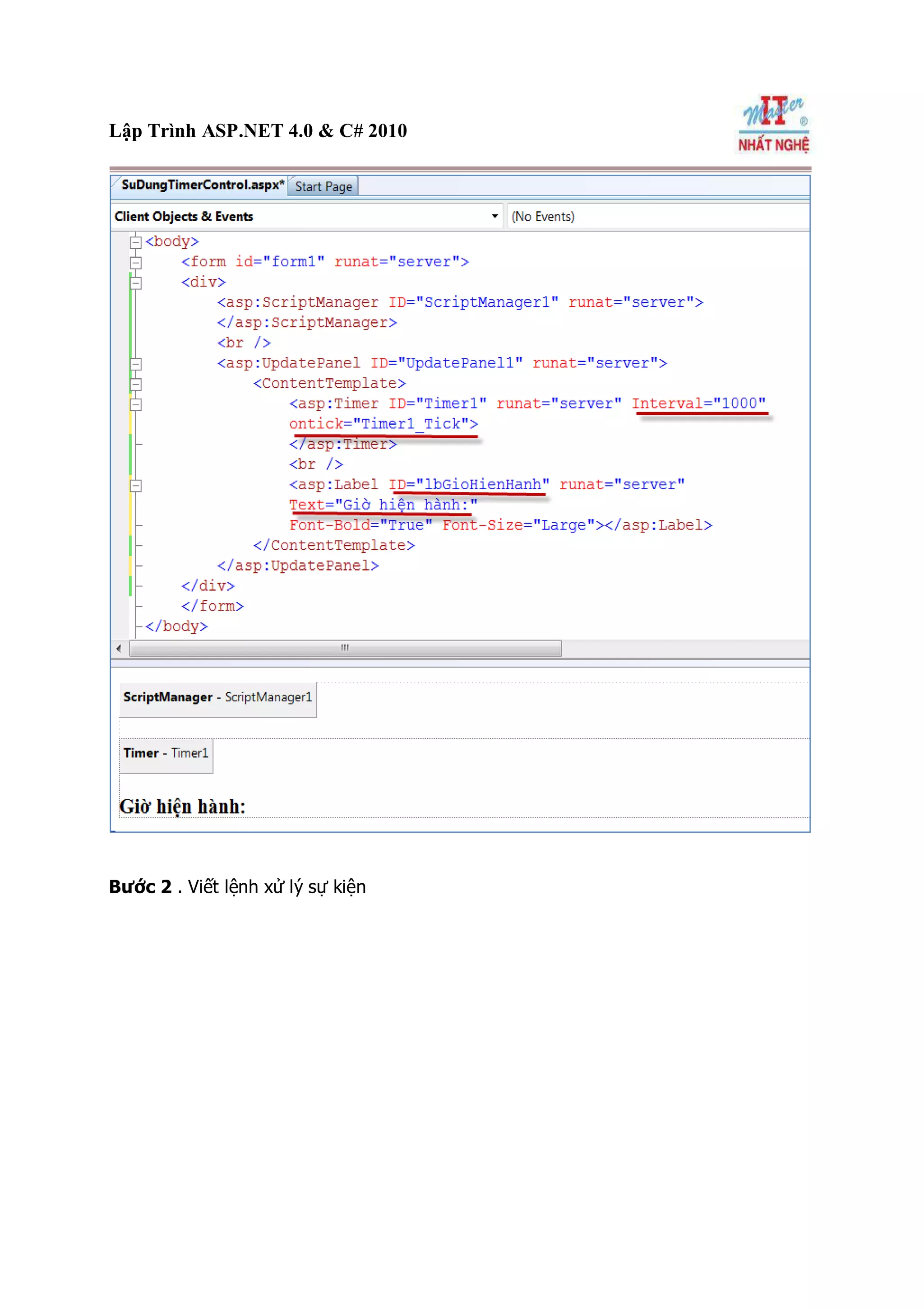Click the horizontal scrollbar left arrow
Image resolution: width=924 pixels, height=1308 pixels.
pyautogui.click(x=118, y=648)
